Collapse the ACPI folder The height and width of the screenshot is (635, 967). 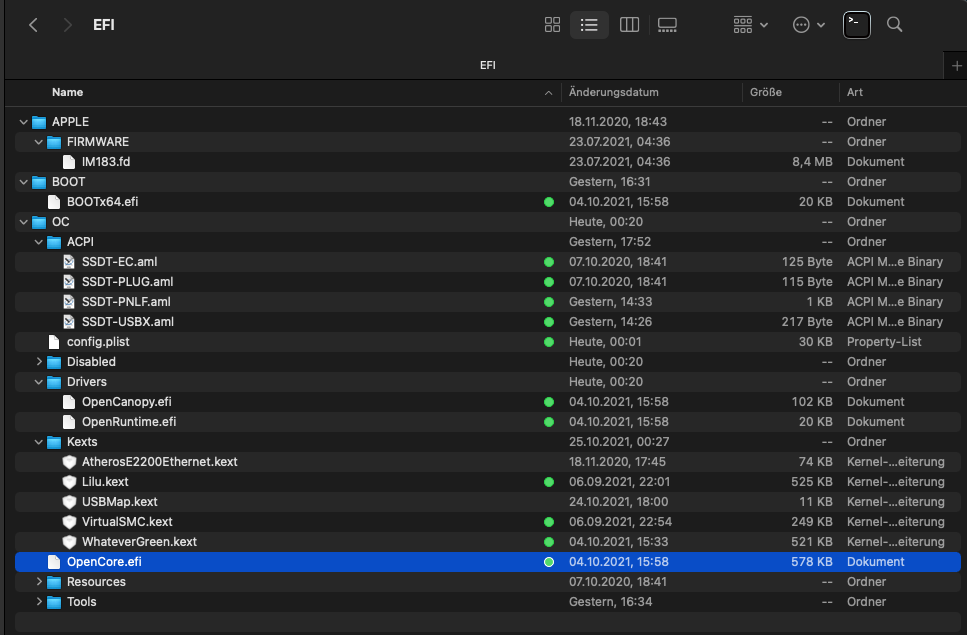click(x=38, y=242)
